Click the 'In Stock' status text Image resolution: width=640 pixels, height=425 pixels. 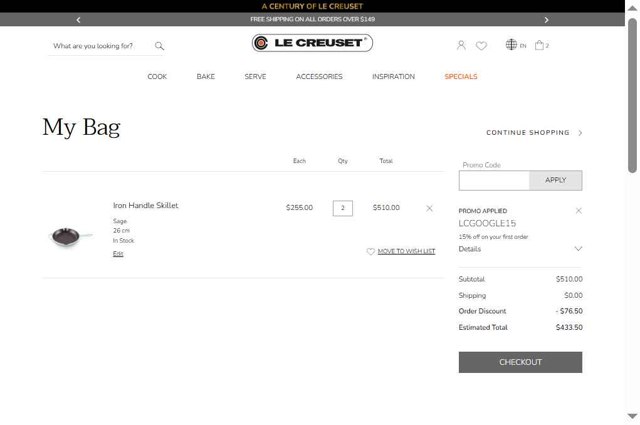pyautogui.click(x=123, y=241)
